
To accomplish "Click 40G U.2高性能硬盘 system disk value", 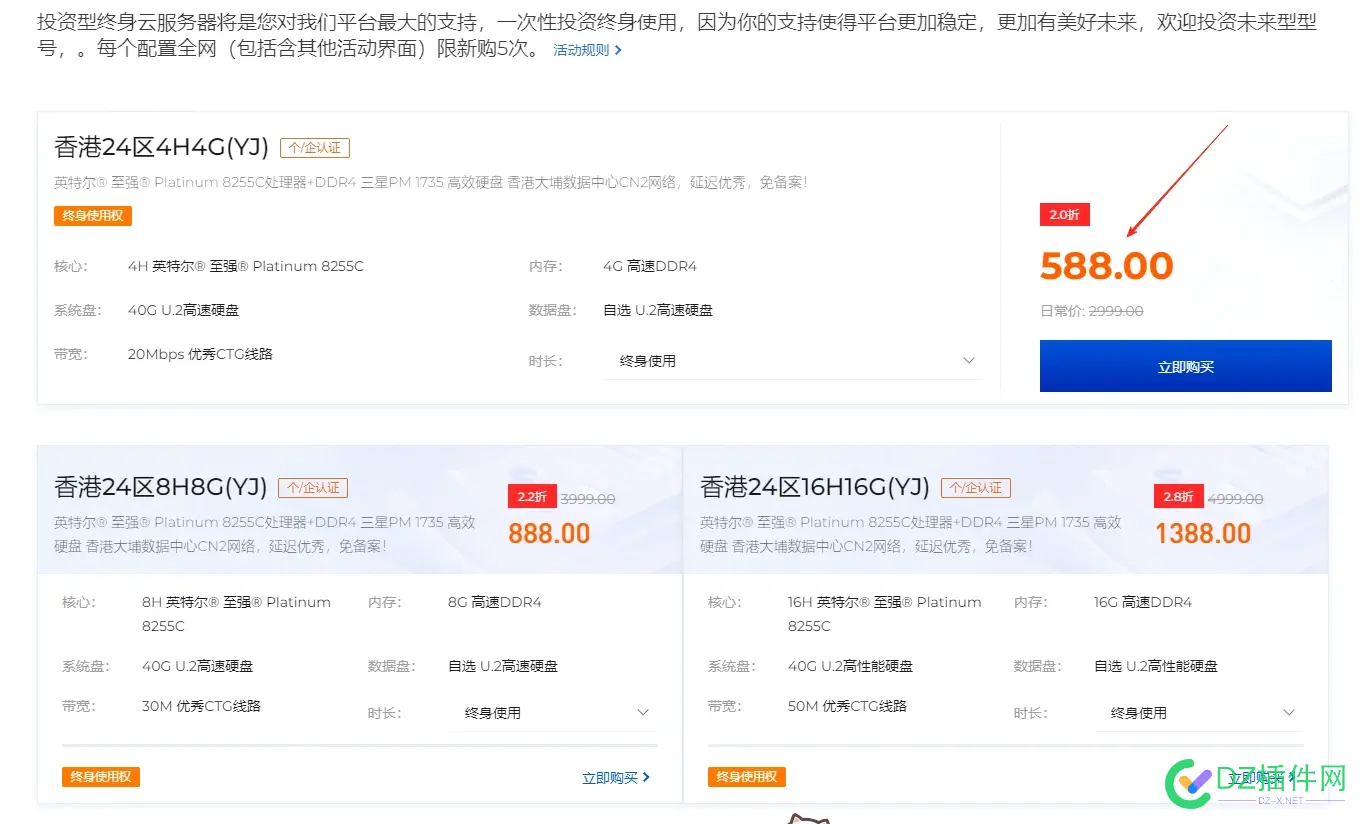I will 850,666.
